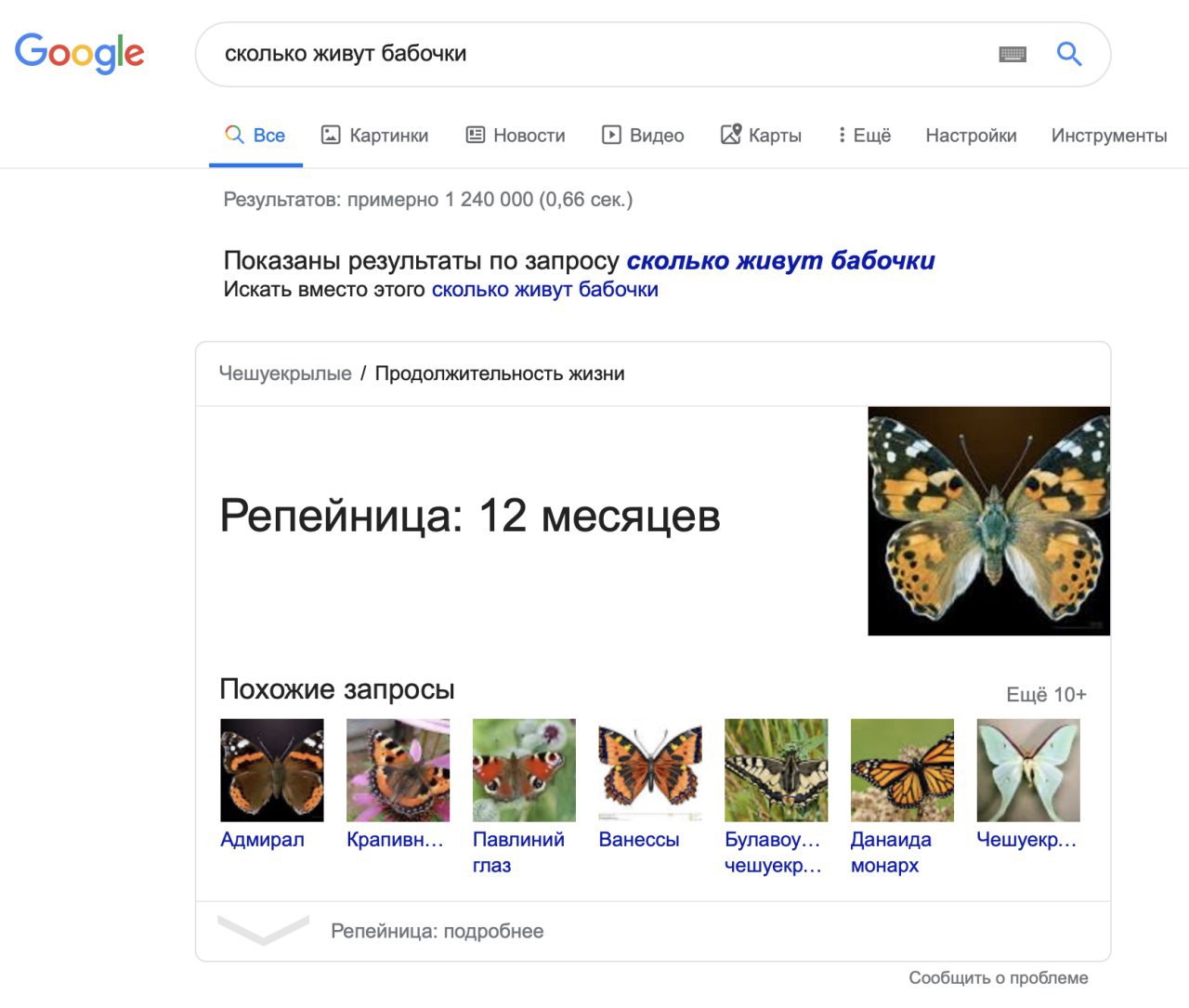This screenshot has height=1008, width=1189.
Task: Open the on-screen keyboard icon
Action: coord(1013,55)
